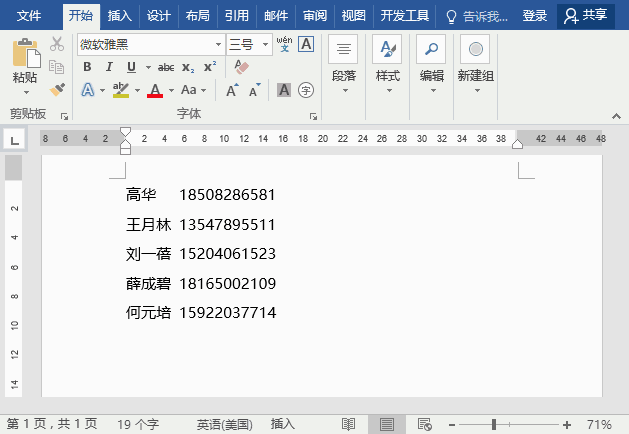Expand underline style arrow
The width and height of the screenshot is (629, 434).
coord(148,67)
